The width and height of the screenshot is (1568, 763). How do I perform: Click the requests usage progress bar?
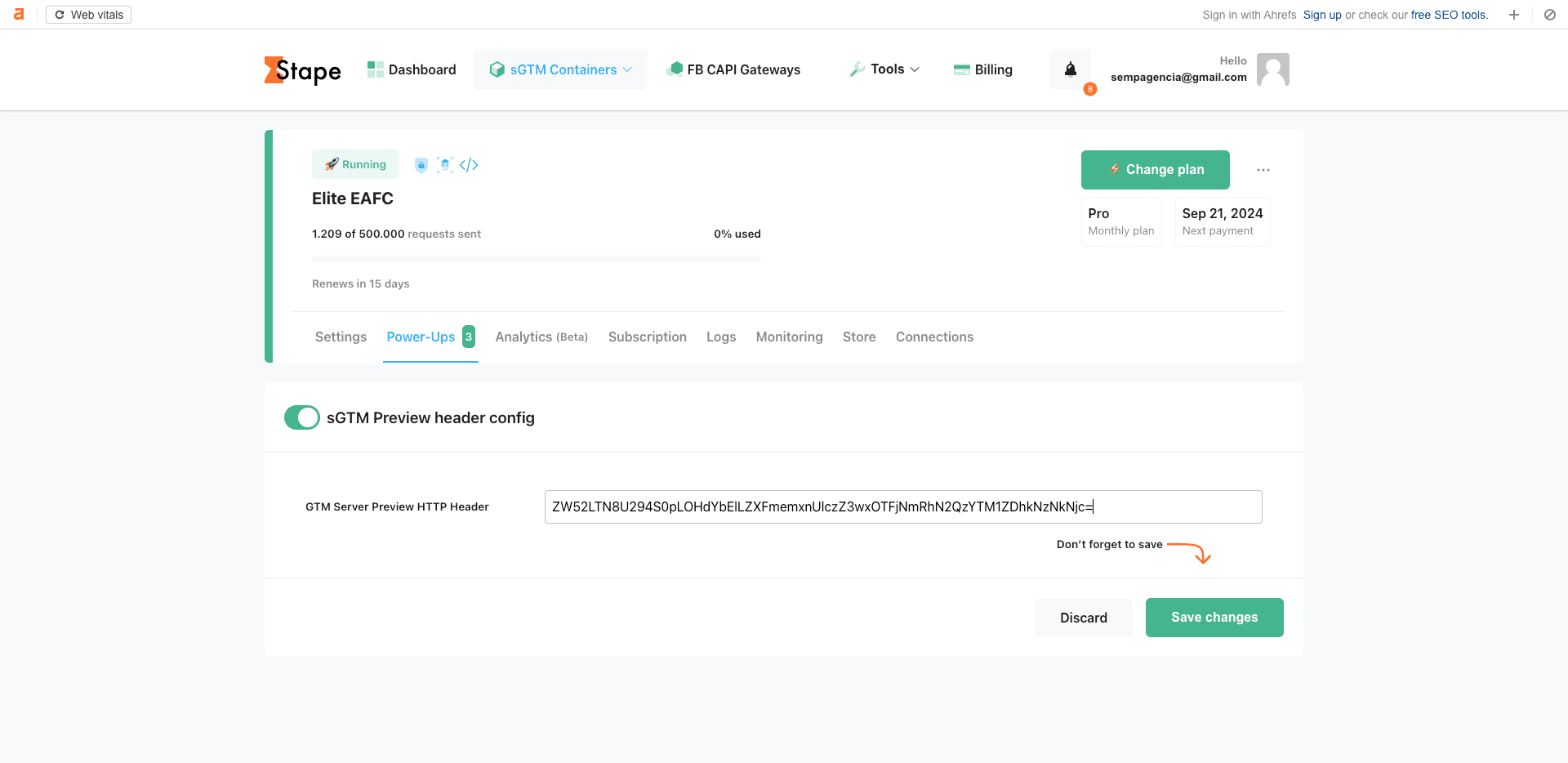point(537,259)
